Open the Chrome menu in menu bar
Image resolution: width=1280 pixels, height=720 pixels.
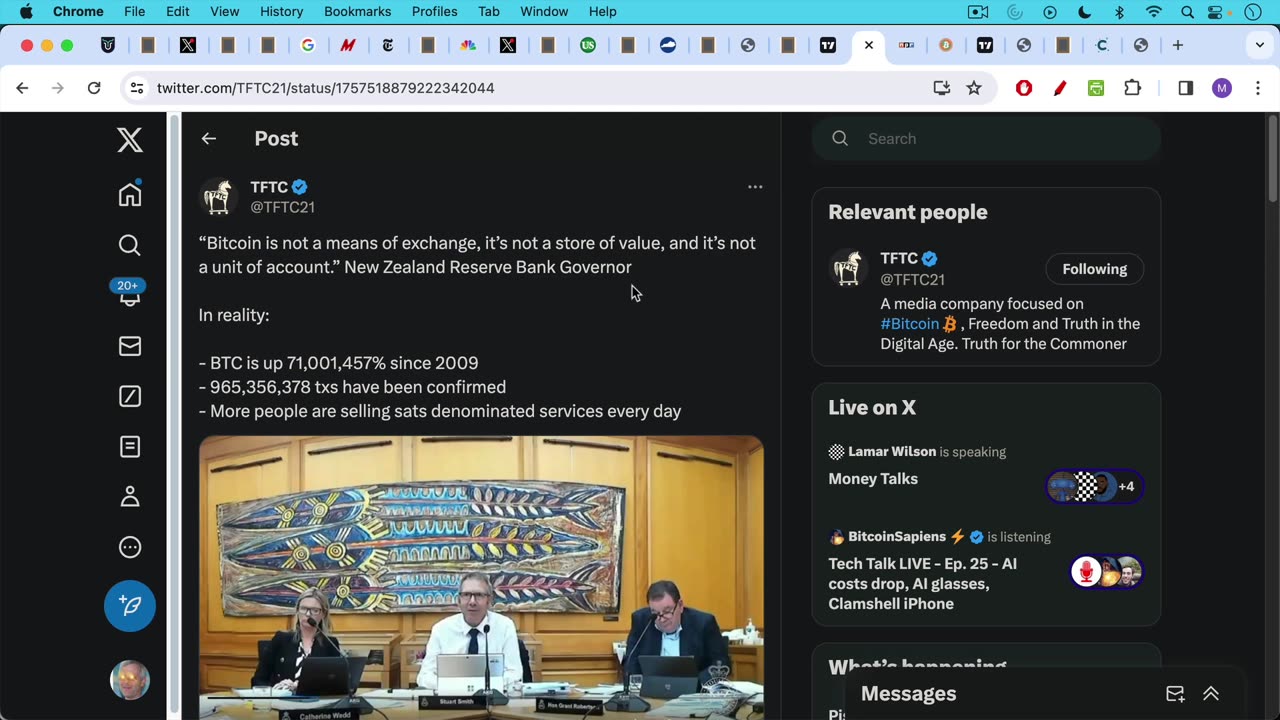pyautogui.click(x=78, y=12)
